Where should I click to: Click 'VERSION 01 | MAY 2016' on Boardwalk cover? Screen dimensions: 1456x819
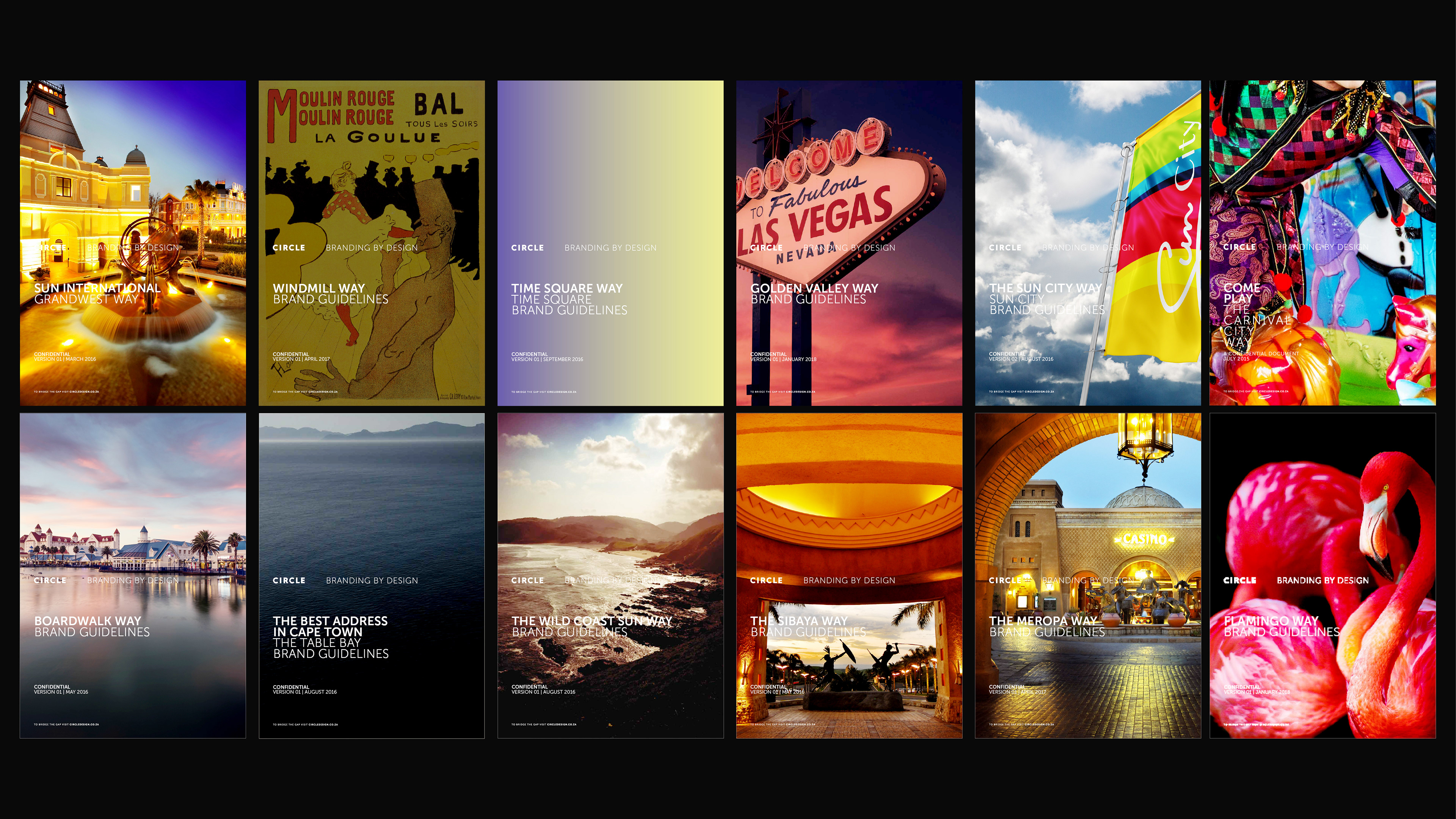(x=61, y=692)
